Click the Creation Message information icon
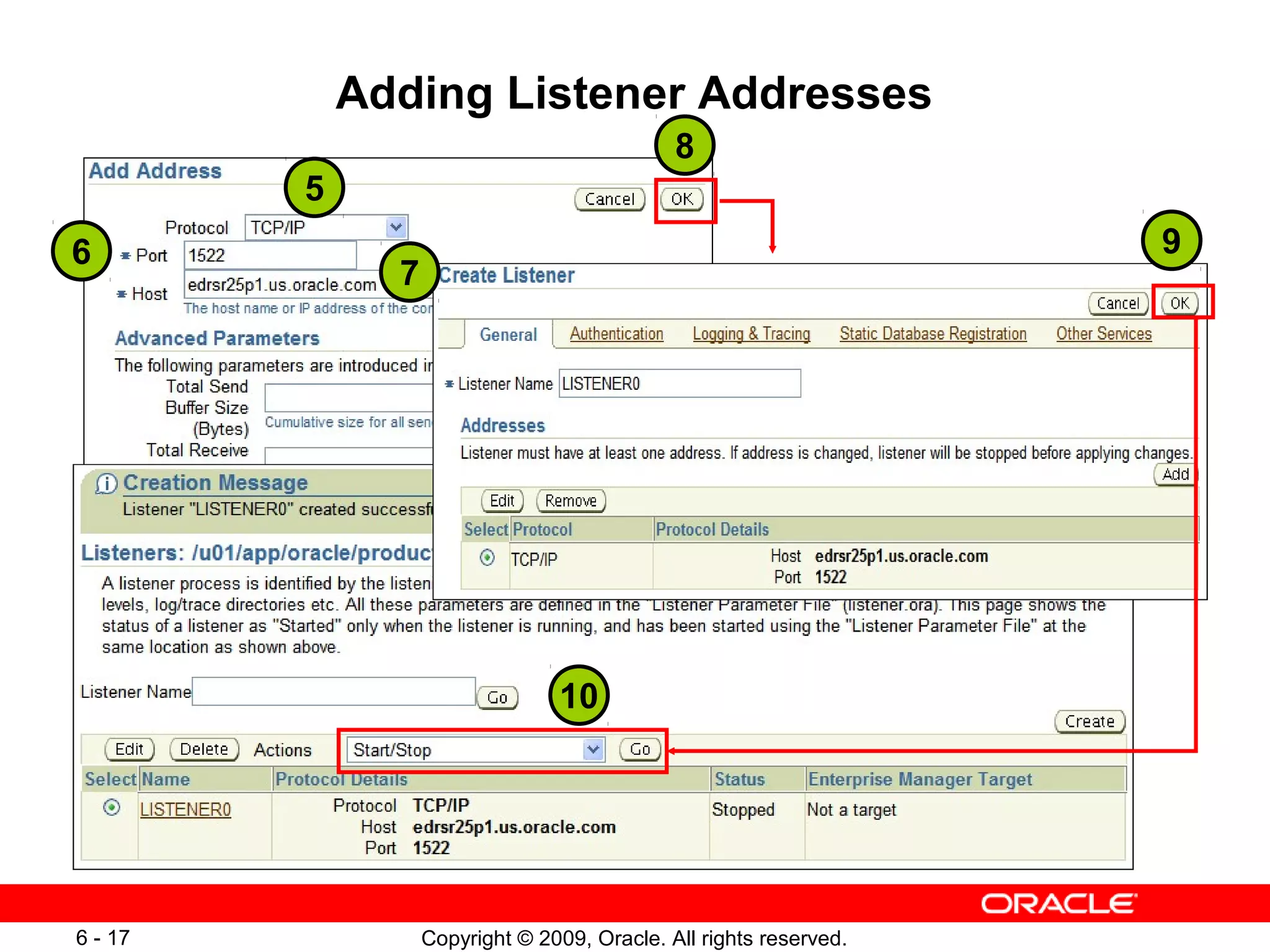1270x952 pixels. [x=106, y=483]
